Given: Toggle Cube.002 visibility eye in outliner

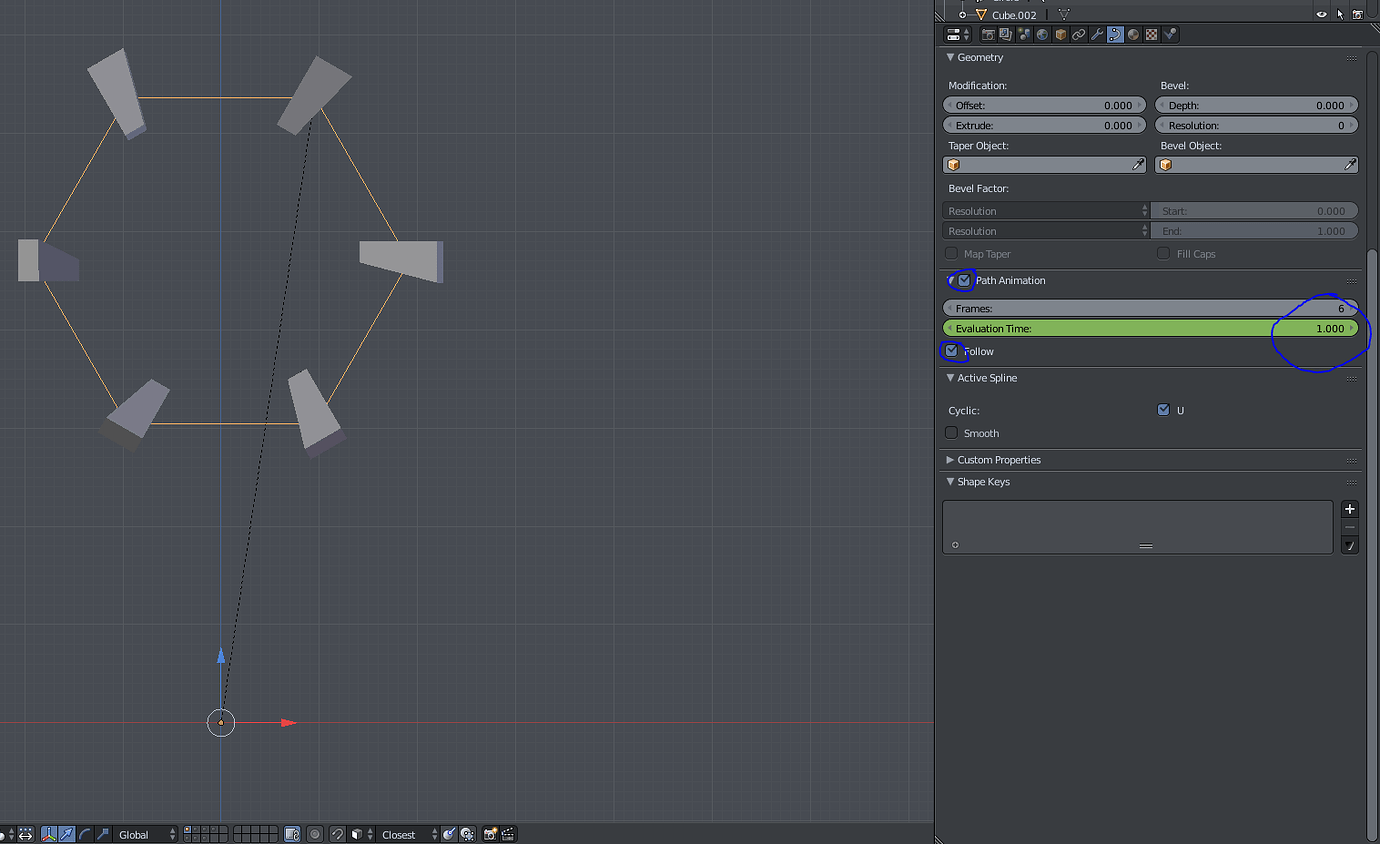Looking at the screenshot, I should (x=1322, y=15).
